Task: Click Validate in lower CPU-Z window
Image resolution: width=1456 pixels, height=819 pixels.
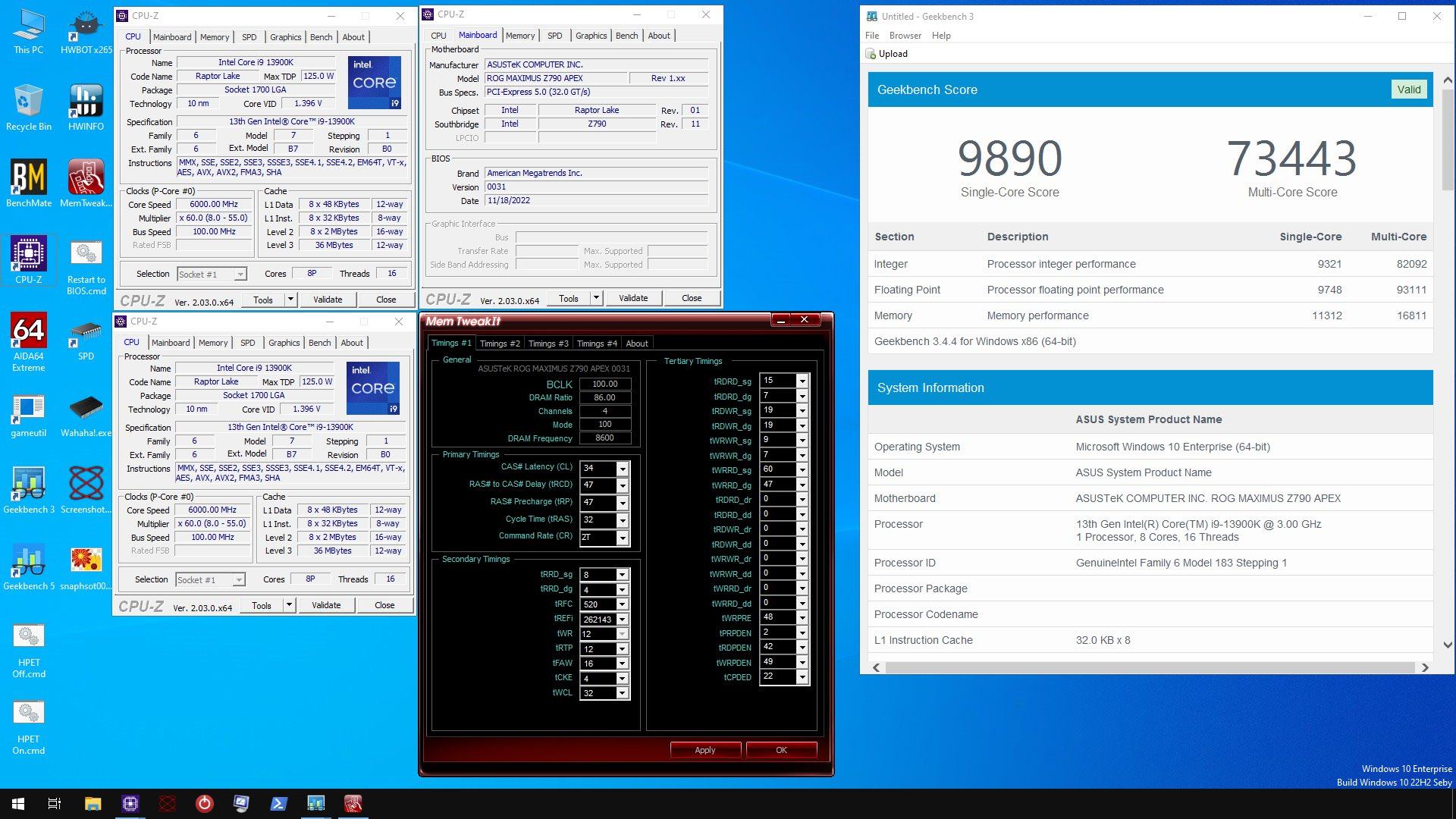Action: point(326,605)
